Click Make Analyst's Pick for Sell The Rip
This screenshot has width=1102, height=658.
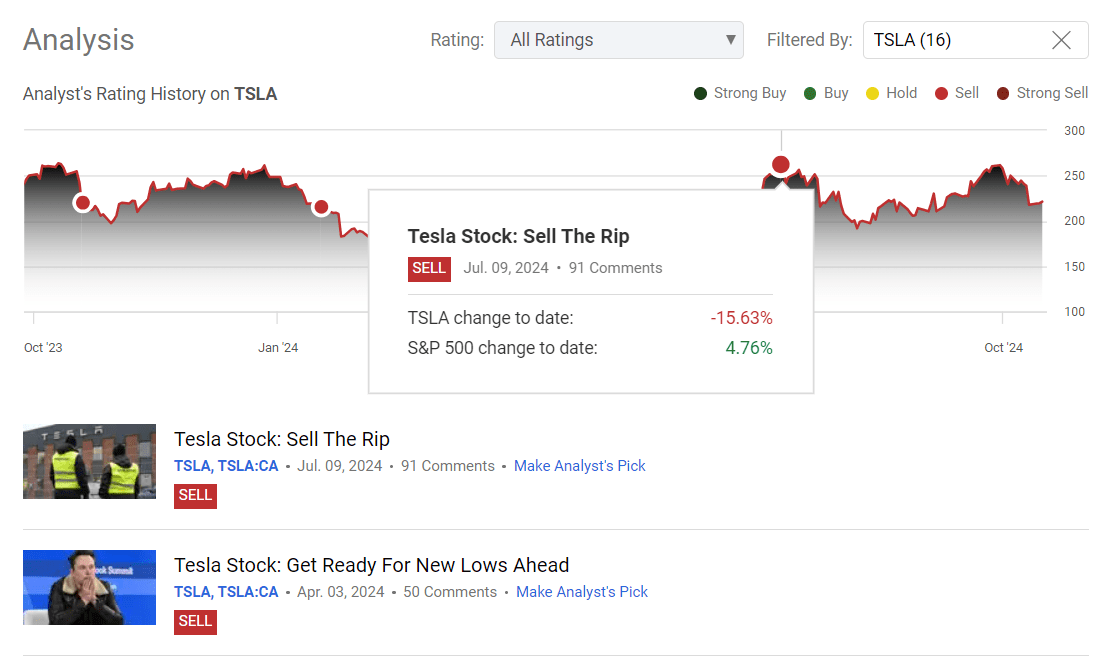579,466
